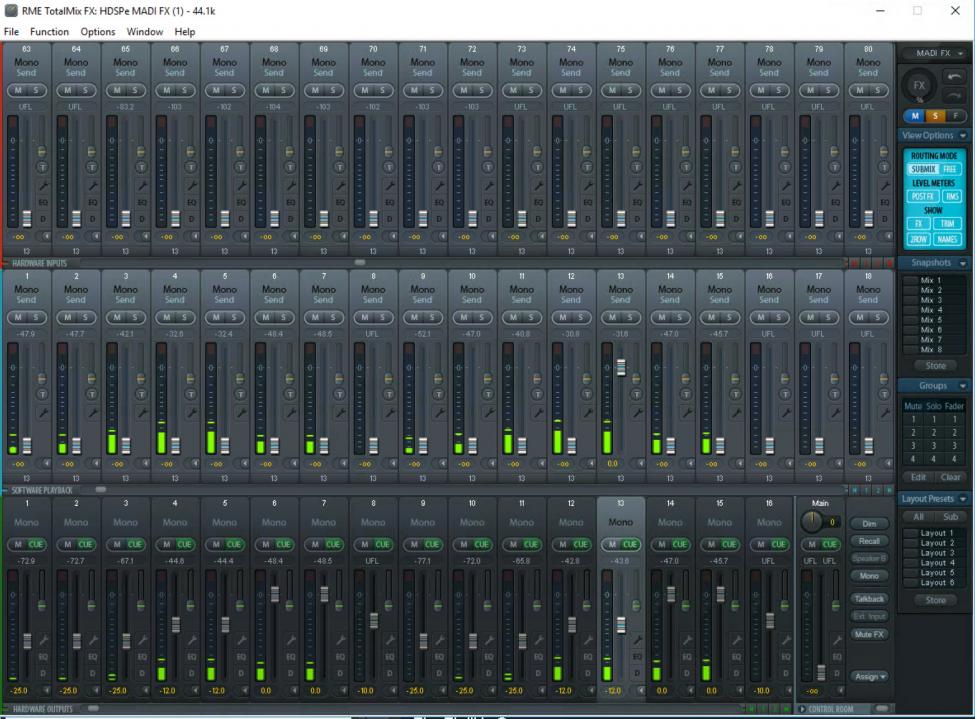Expand channel arrow on playback channel 13

coord(640,463)
